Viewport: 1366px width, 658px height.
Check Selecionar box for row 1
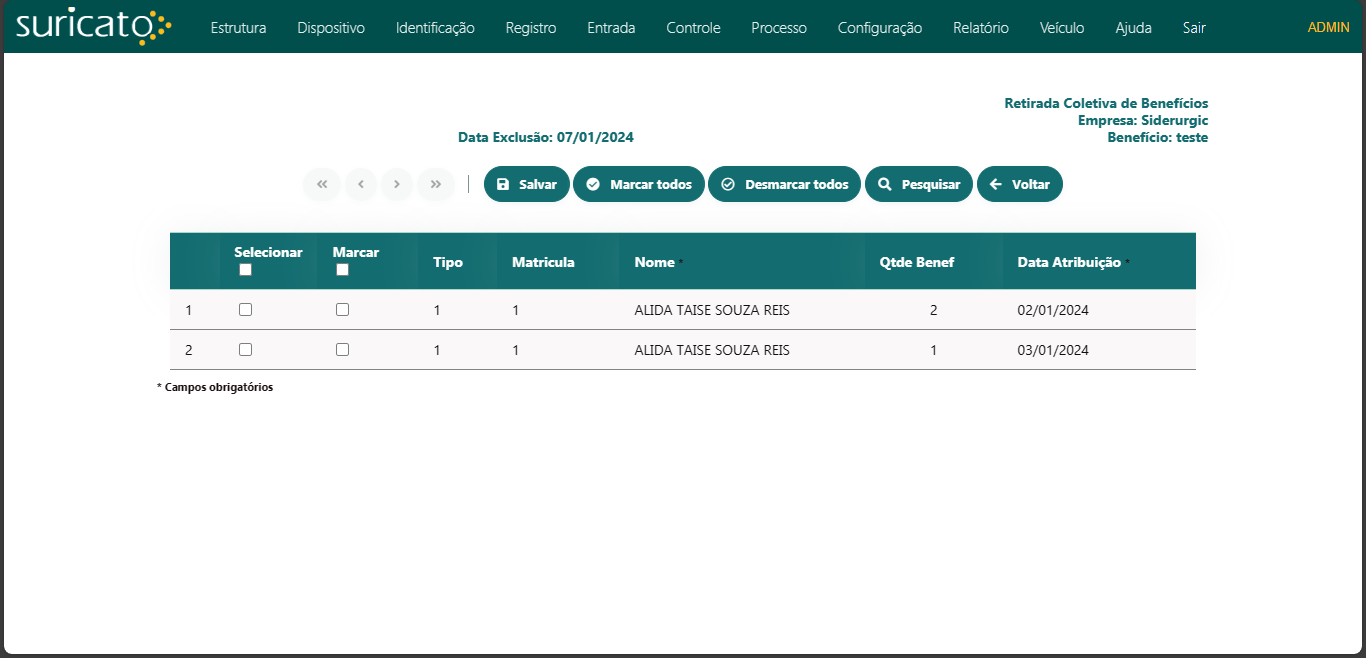tap(245, 310)
